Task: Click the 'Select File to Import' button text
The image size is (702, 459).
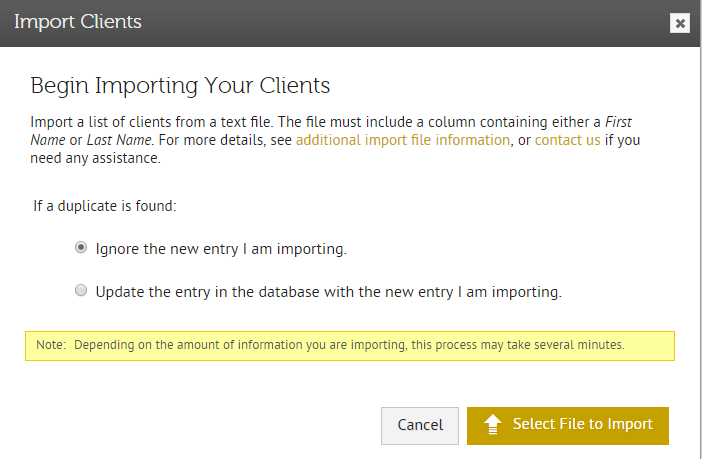Action: click(x=582, y=424)
